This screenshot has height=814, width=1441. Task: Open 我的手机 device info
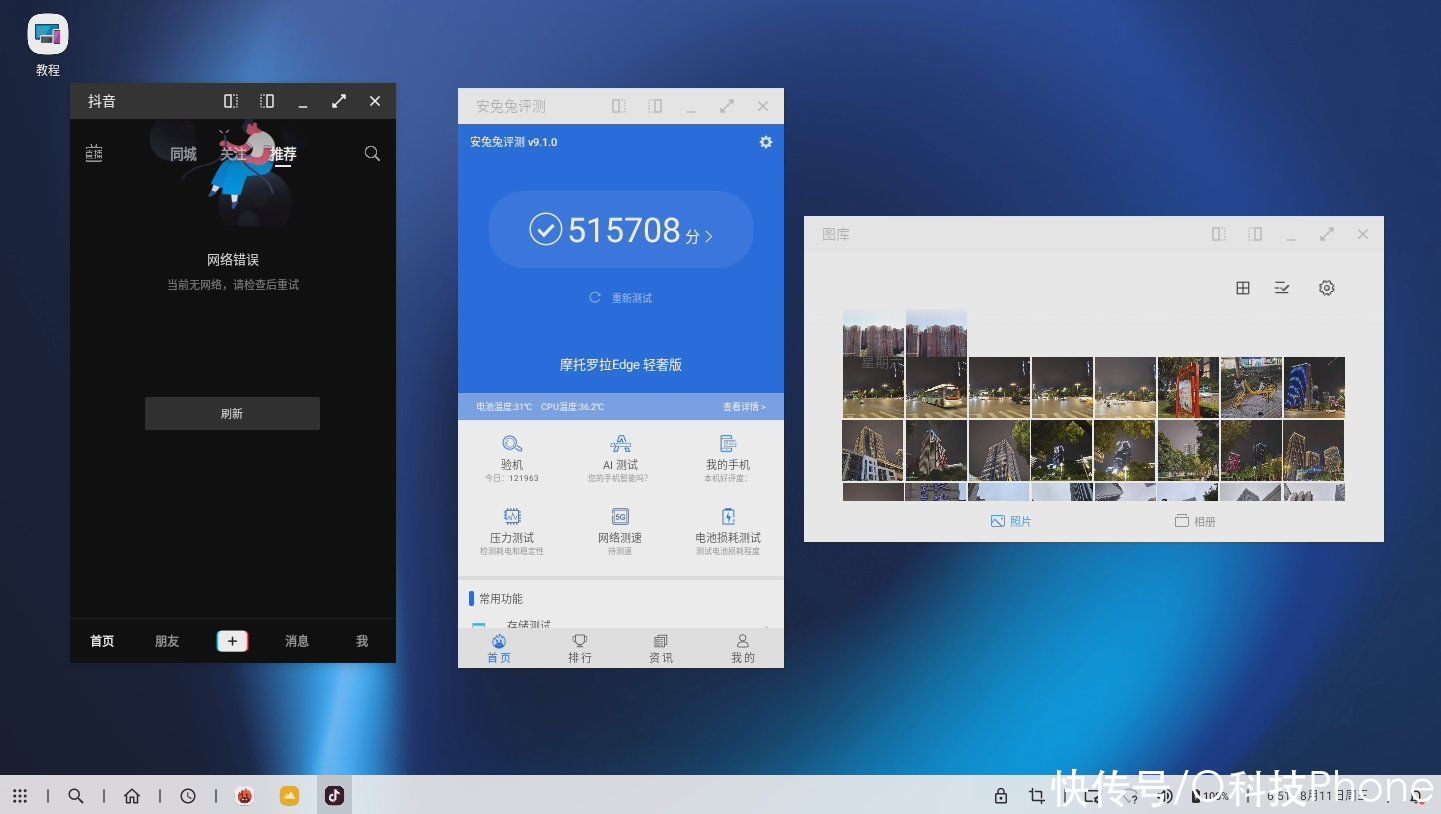[x=727, y=458]
